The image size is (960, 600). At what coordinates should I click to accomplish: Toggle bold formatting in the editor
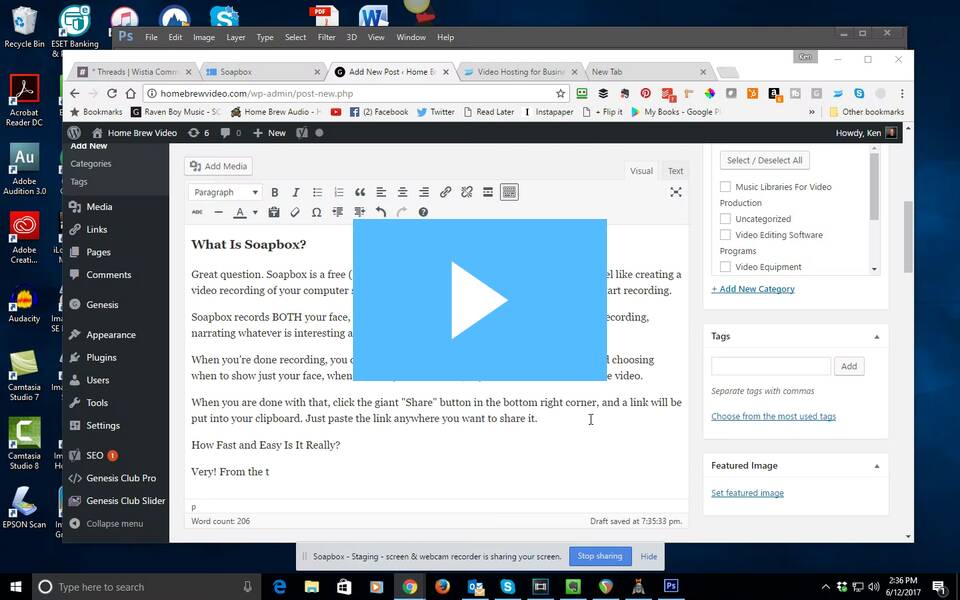275,192
